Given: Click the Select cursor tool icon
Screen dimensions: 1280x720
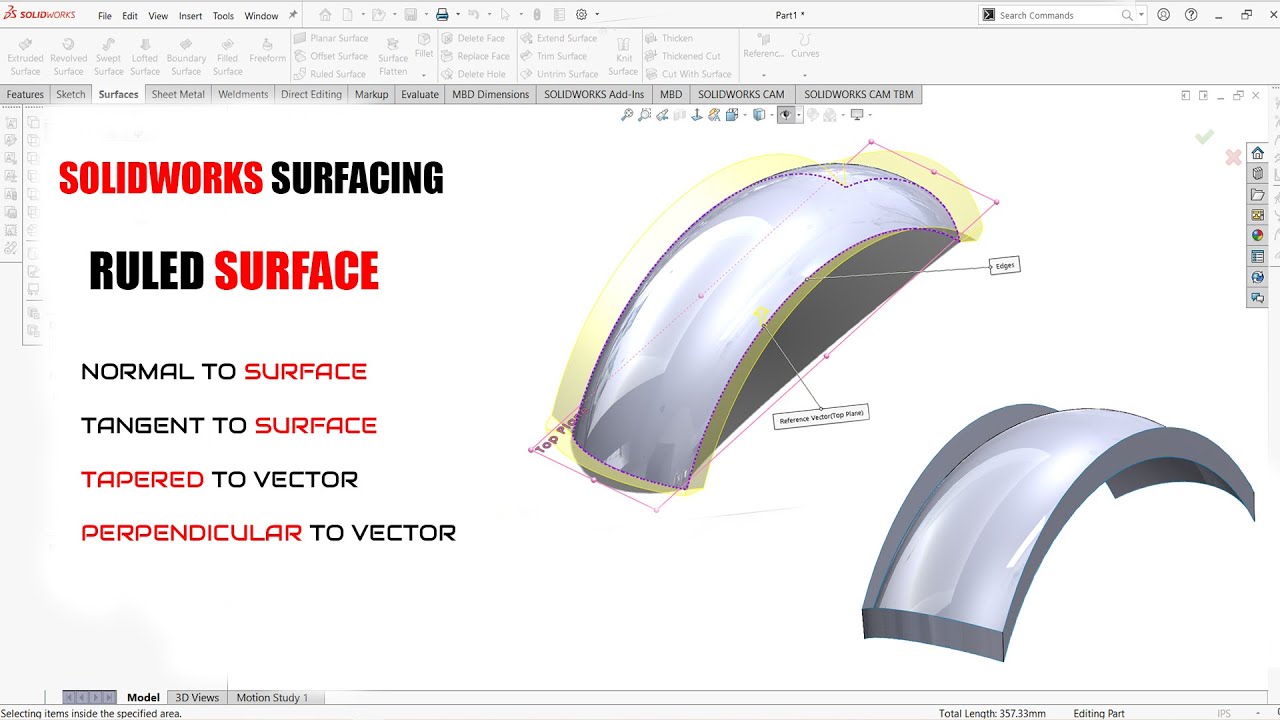Looking at the screenshot, I should pos(505,15).
